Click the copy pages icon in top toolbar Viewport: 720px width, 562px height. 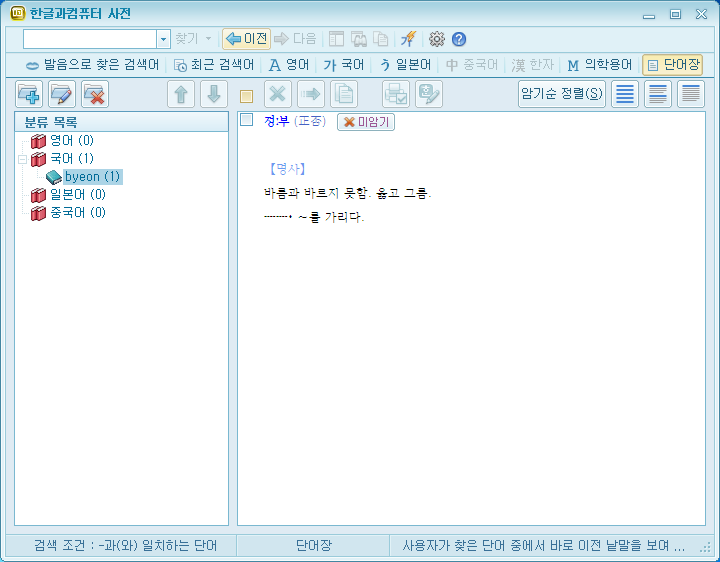(381, 39)
